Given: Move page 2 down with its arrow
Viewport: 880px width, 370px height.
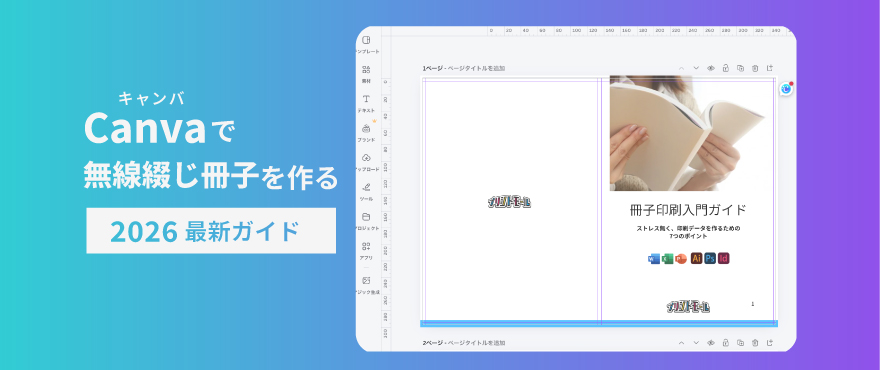Looking at the screenshot, I should [x=696, y=342].
